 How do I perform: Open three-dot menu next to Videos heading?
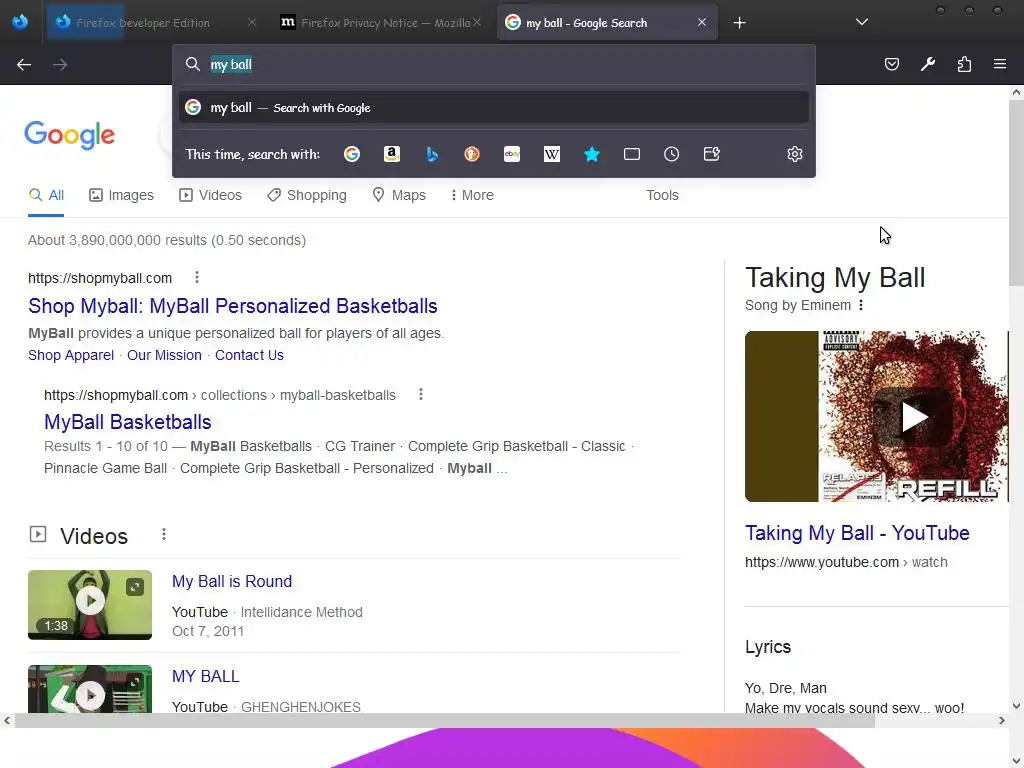[x=164, y=535]
